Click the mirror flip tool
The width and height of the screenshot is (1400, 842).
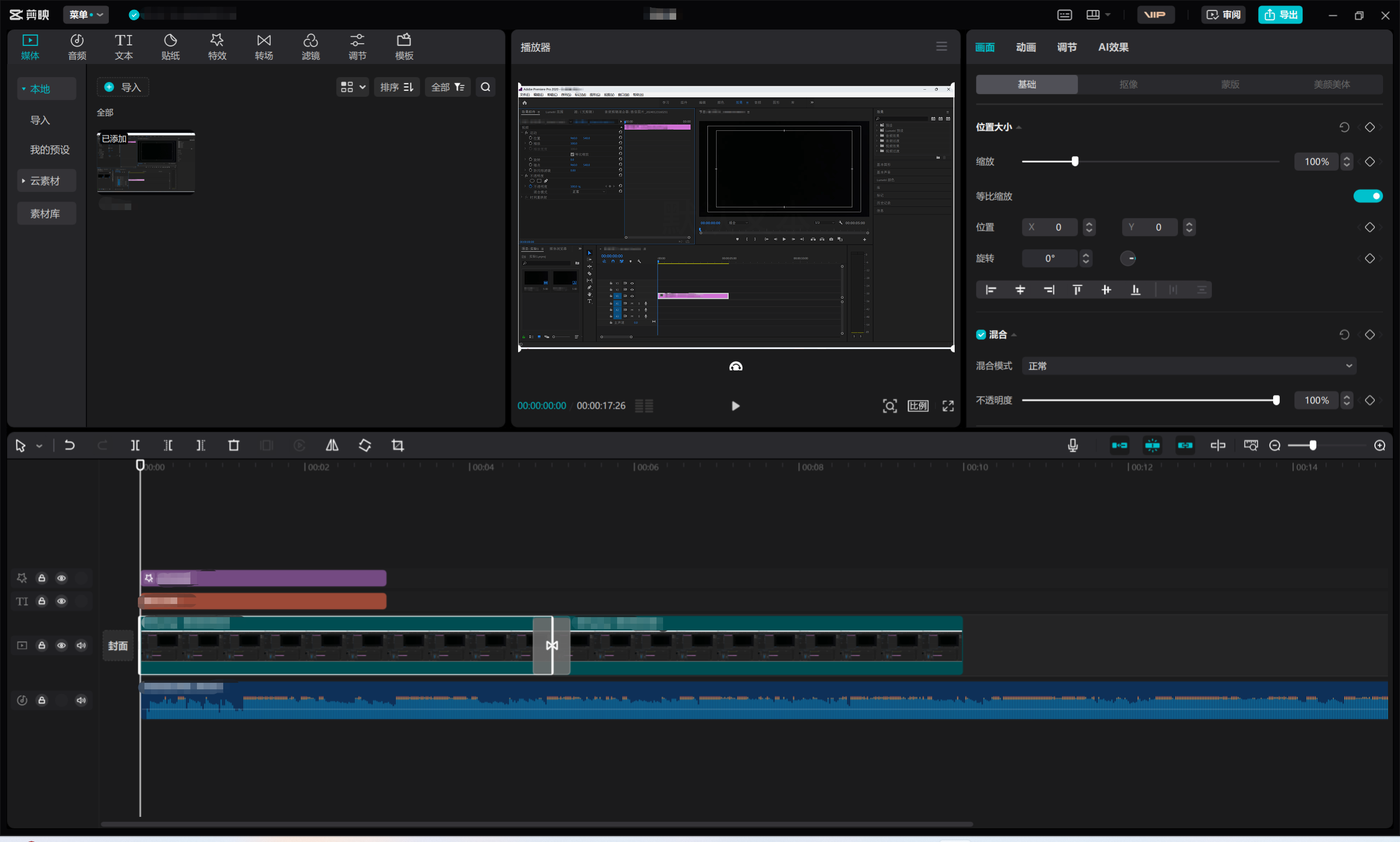coord(333,445)
